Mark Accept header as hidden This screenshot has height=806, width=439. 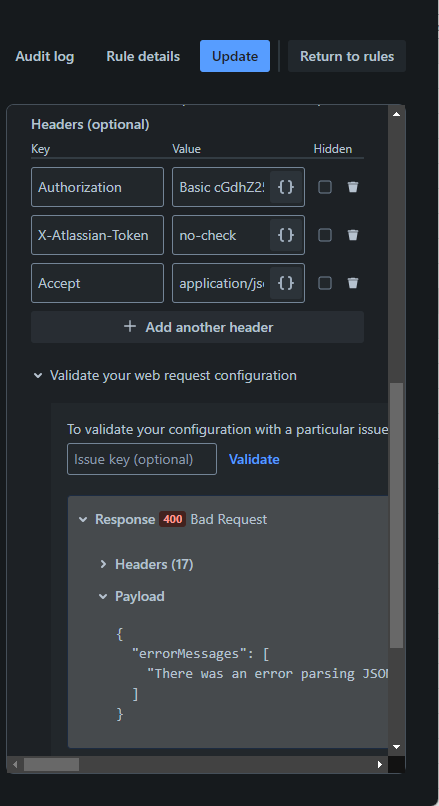[x=325, y=283]
